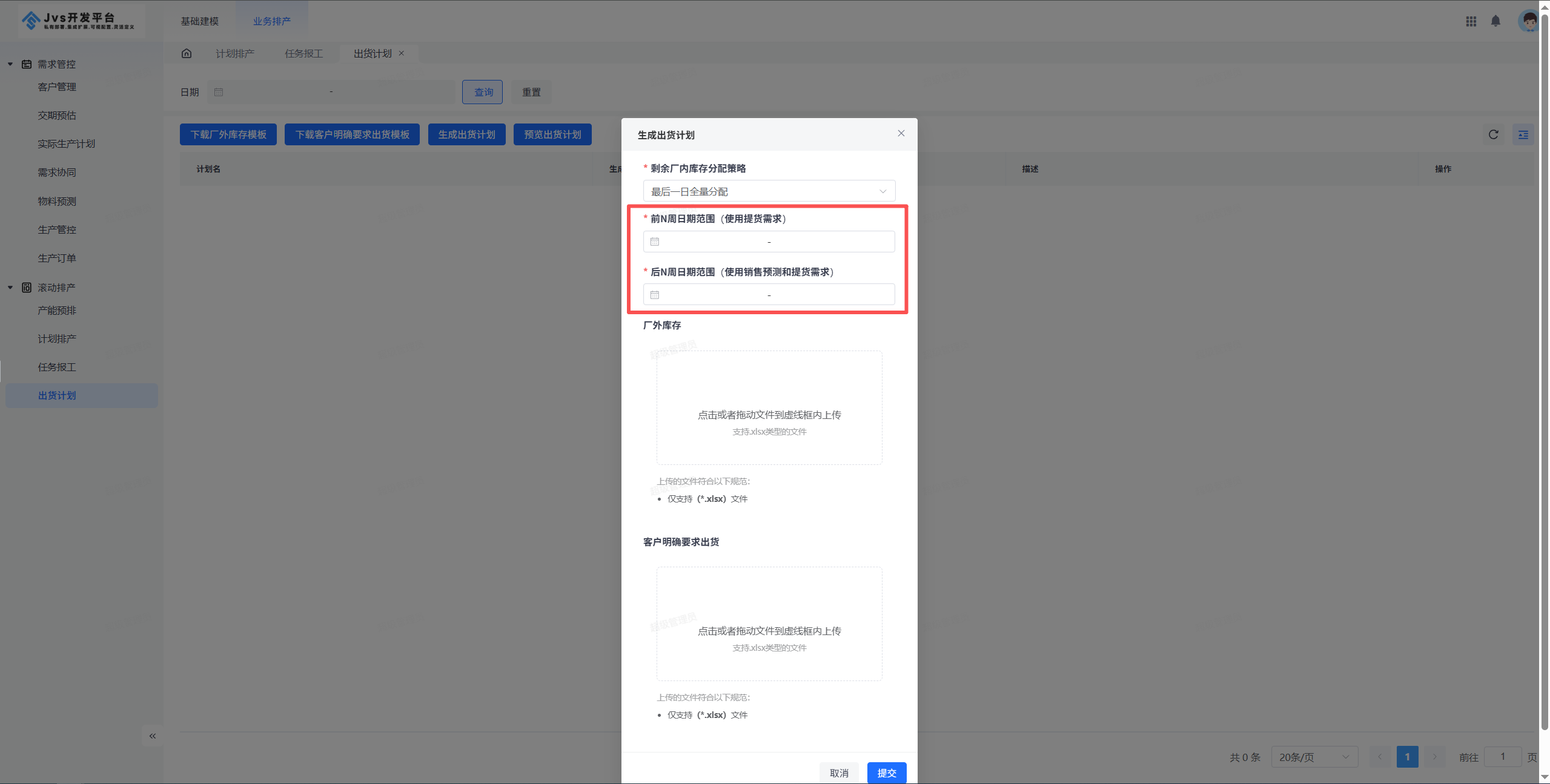The height and width of the screenshot is (784, 1550).
Task: Switch to the 任务报工 tab
Action: point(303,53)
